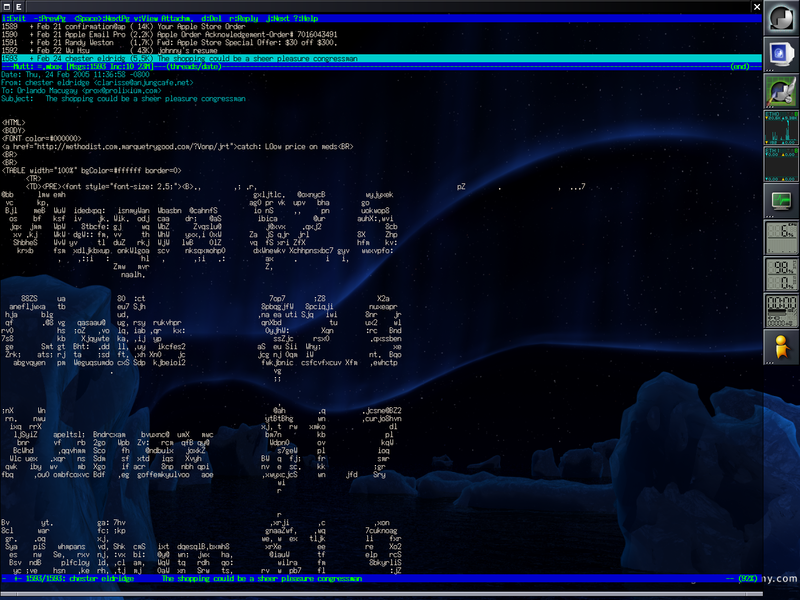800x600 pixels.
Task: Click the ETH1 network monitor dockapp
Action: tap(781, 164)
